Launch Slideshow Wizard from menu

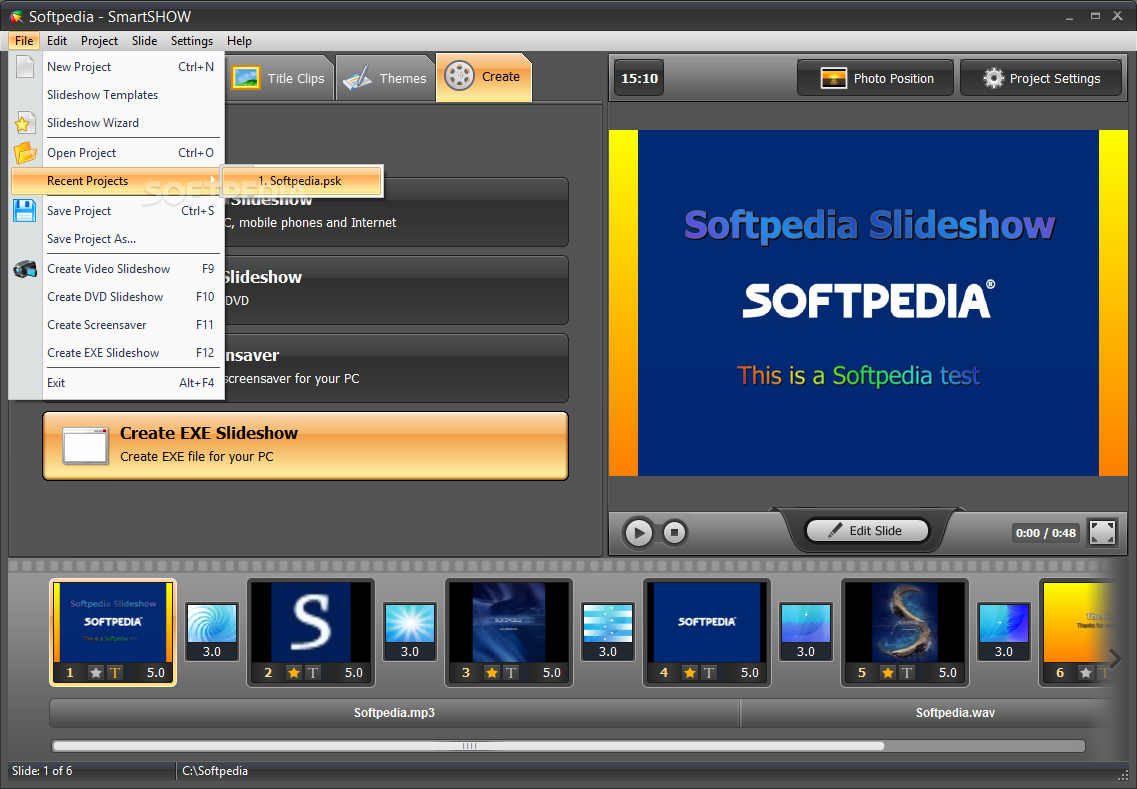131,123
